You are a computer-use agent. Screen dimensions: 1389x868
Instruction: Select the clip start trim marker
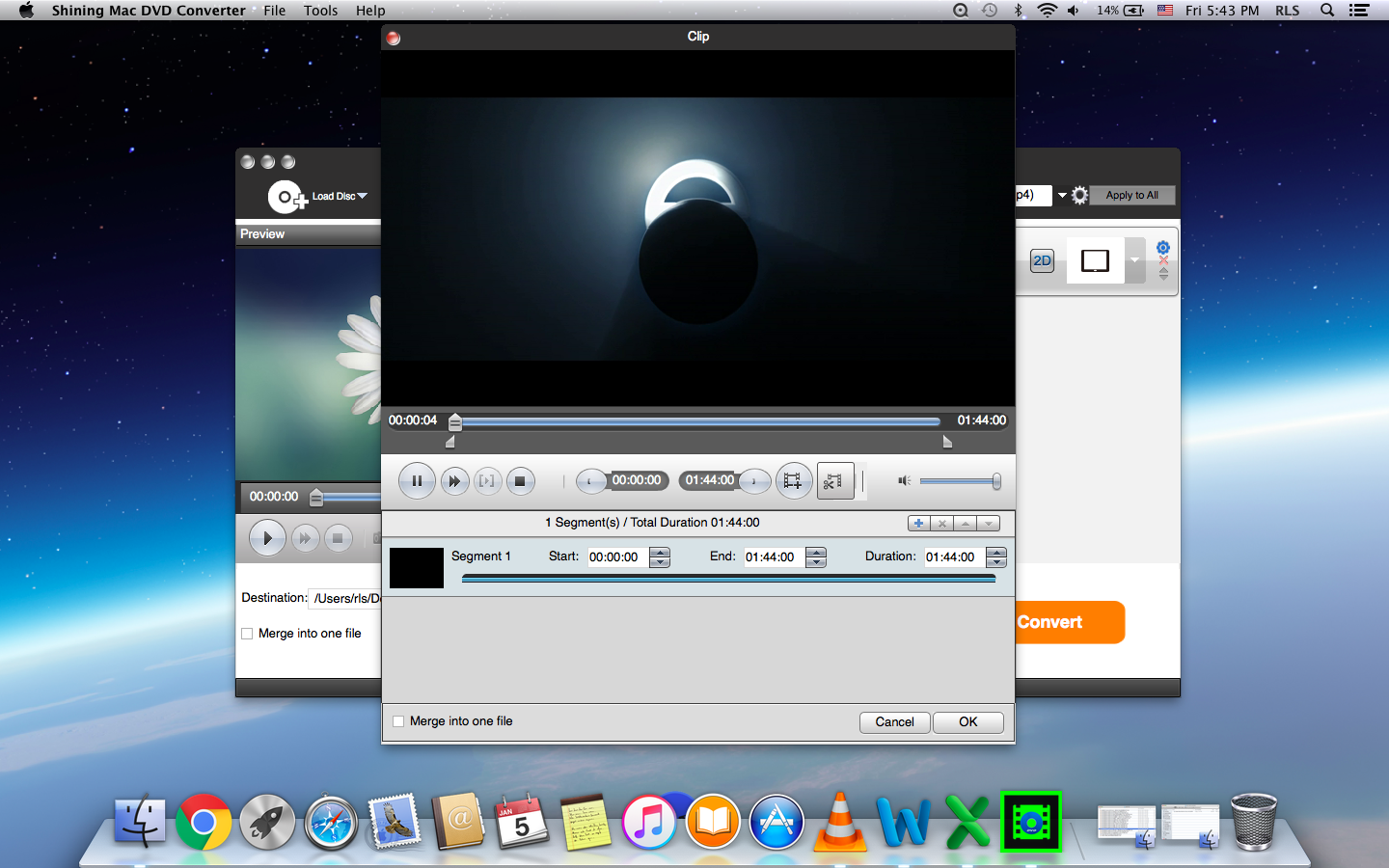click(x=449, y=442)
